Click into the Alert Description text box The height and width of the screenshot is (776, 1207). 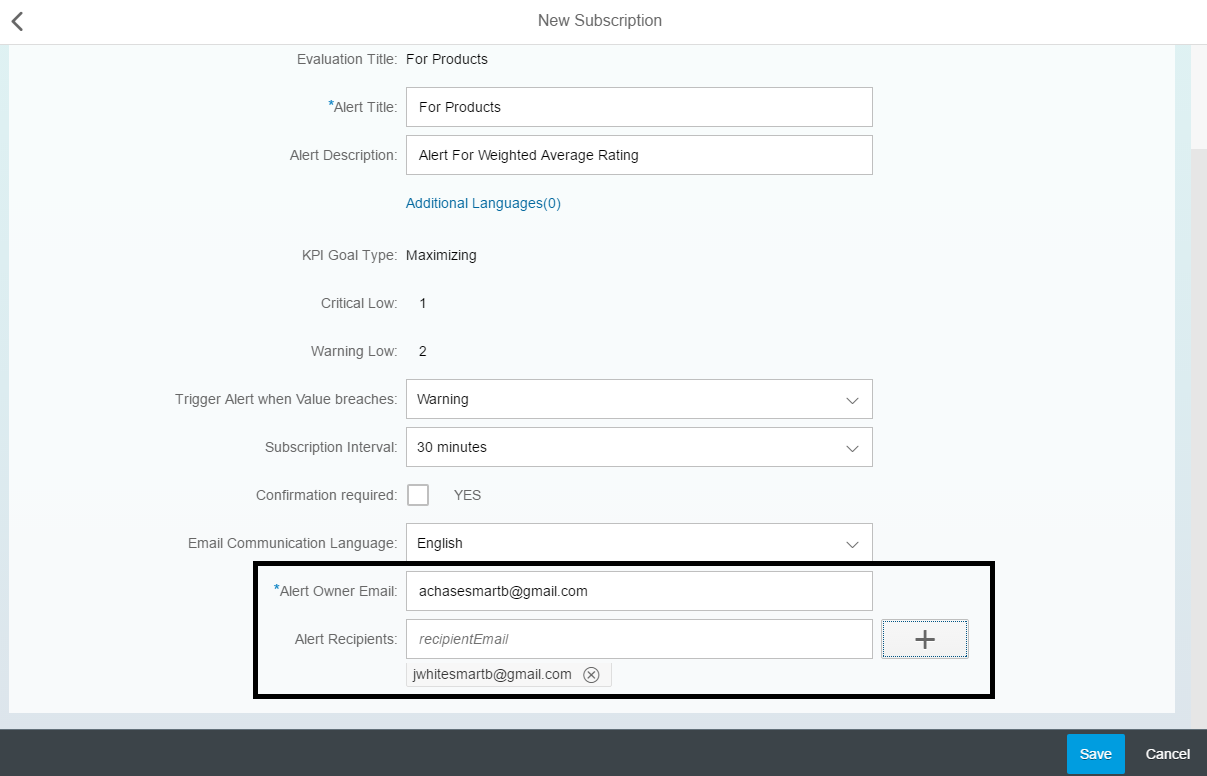639,155
